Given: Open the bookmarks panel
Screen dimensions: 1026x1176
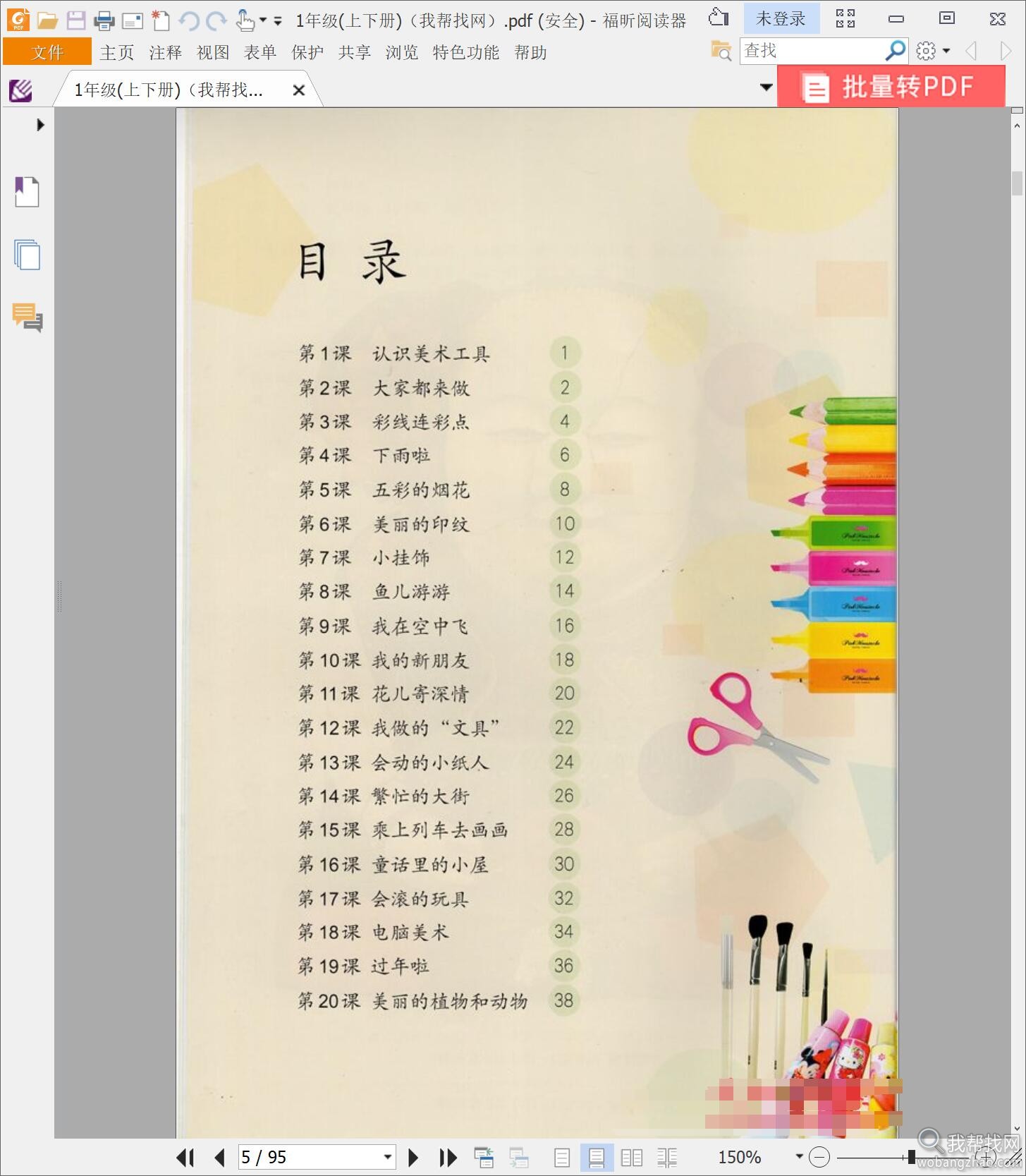Looking at the screenshot, I should 27,191.
